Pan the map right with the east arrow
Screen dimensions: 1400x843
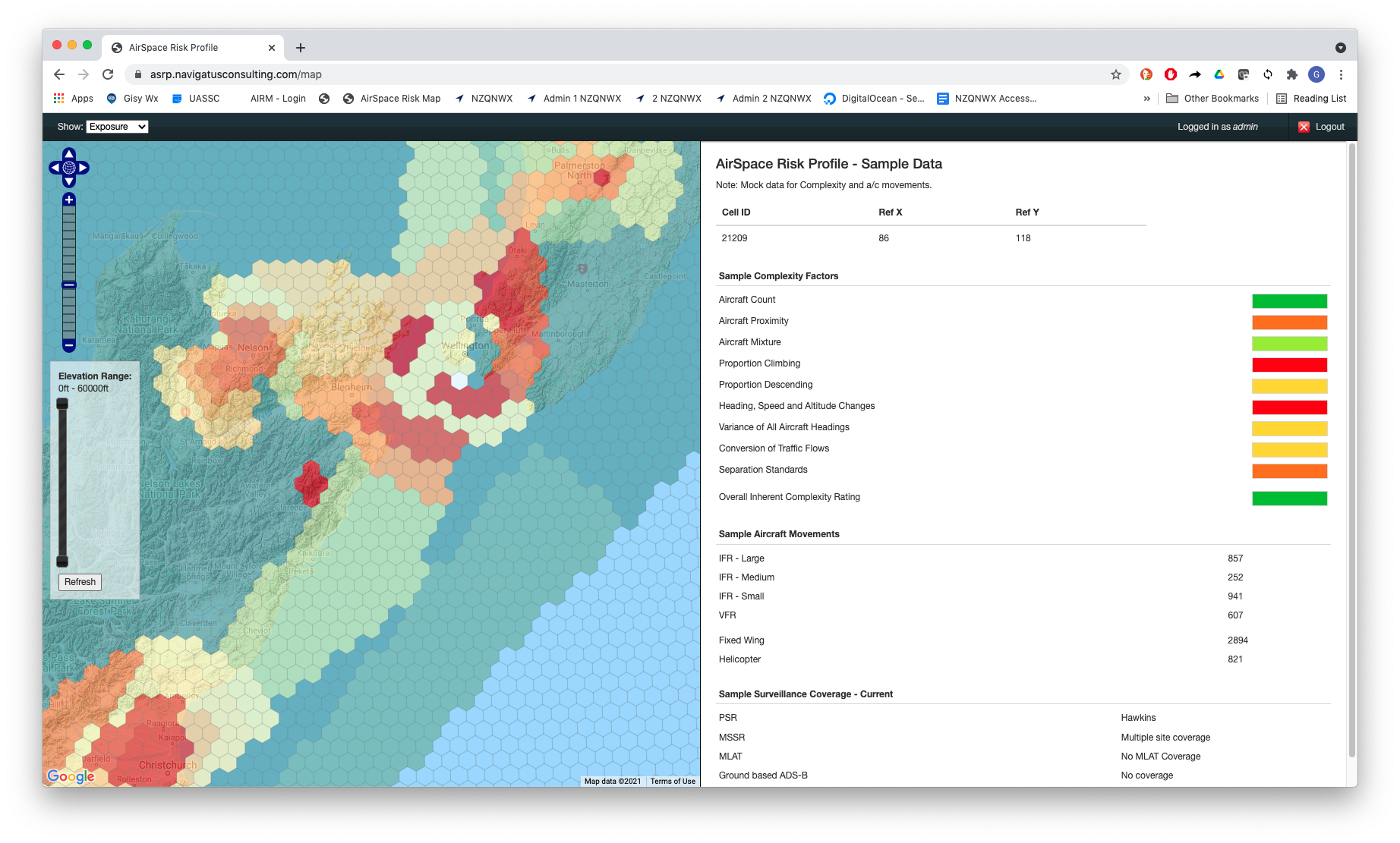tap(84, 168)
